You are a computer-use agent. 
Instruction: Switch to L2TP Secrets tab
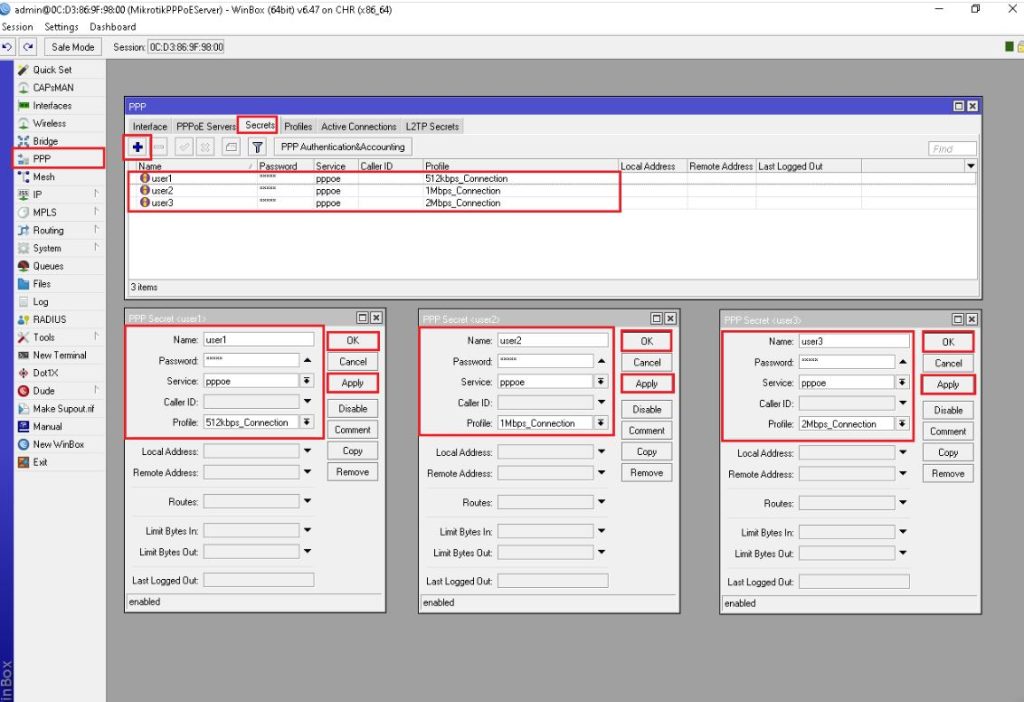[x=432, y=127]
